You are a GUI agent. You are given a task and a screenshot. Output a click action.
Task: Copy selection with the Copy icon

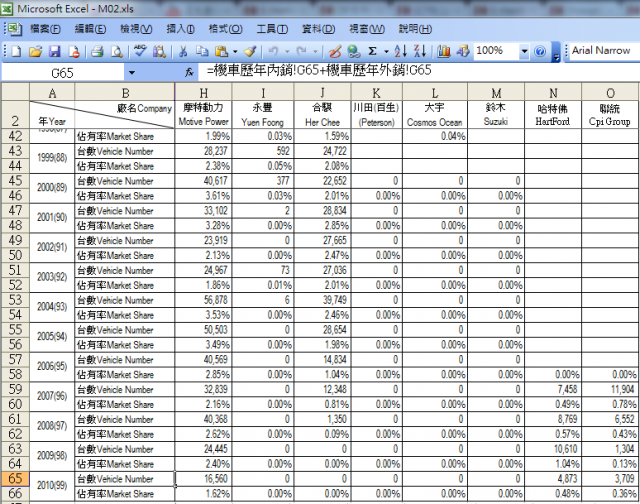tap(202, 51)
